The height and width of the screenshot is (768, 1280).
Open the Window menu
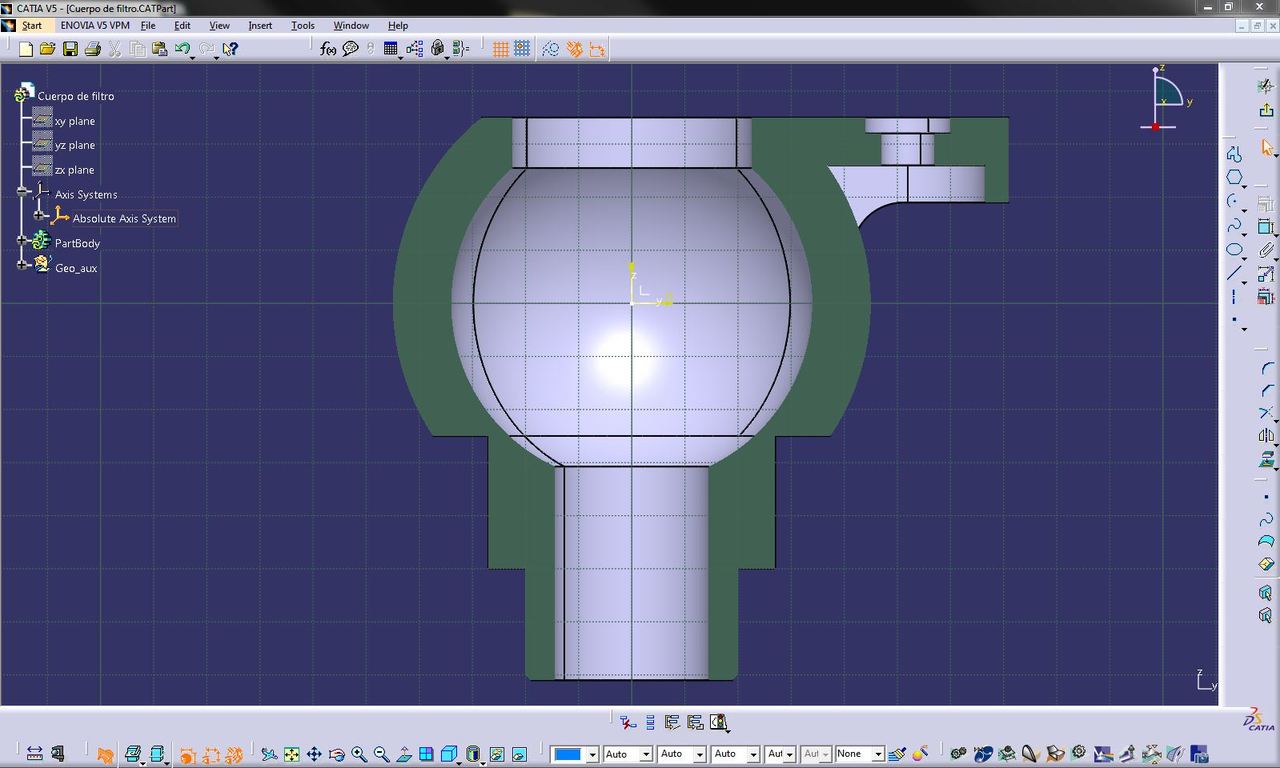point(350,25)
